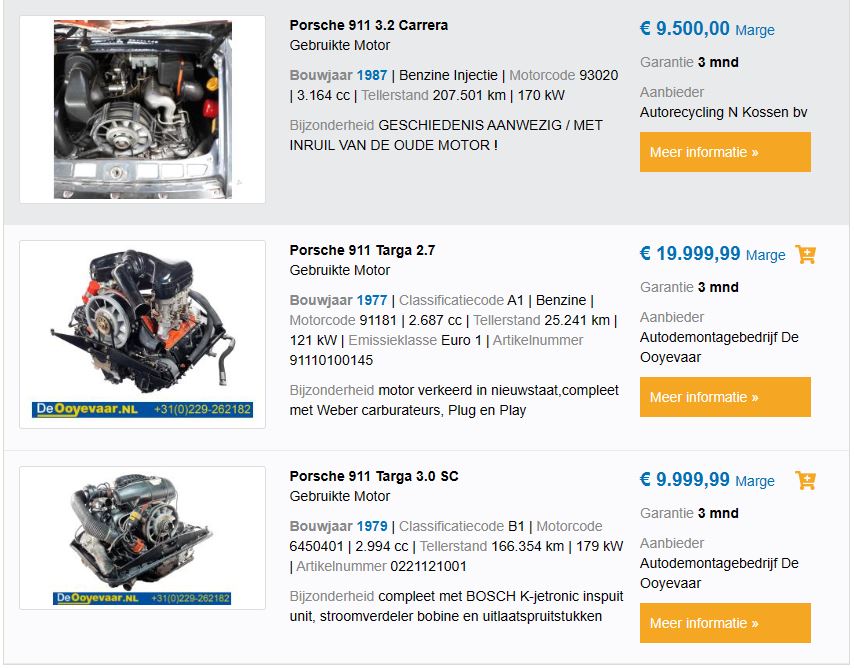Click Meer informatie for the Targa 2.7

coord(725,397)
